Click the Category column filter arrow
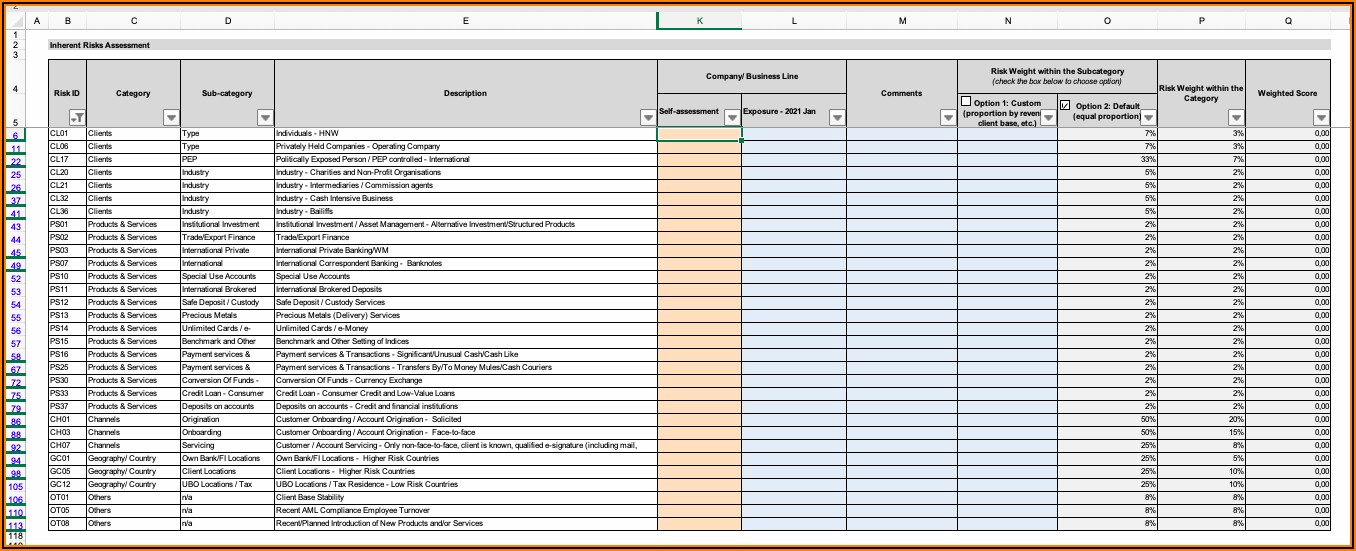The image size is (1356, 551). 171,118
